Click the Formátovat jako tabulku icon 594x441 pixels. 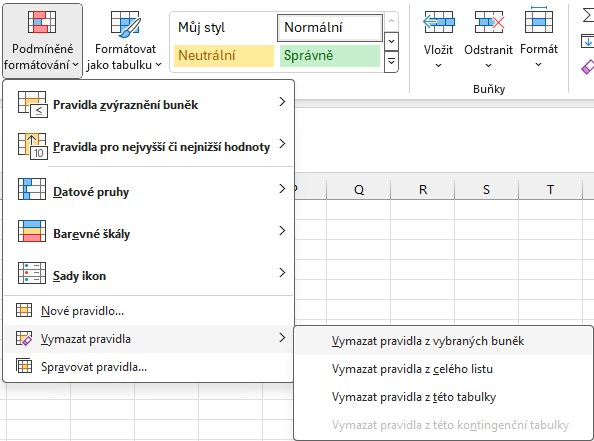click(x=125, y=24)
